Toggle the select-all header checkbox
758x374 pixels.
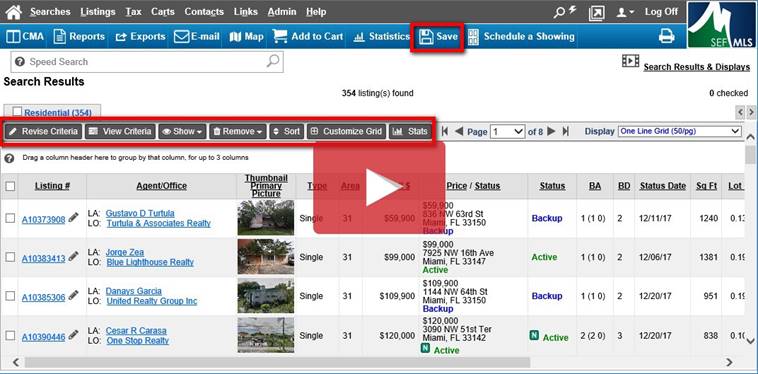pyautogui.click(x=10, y=186)
